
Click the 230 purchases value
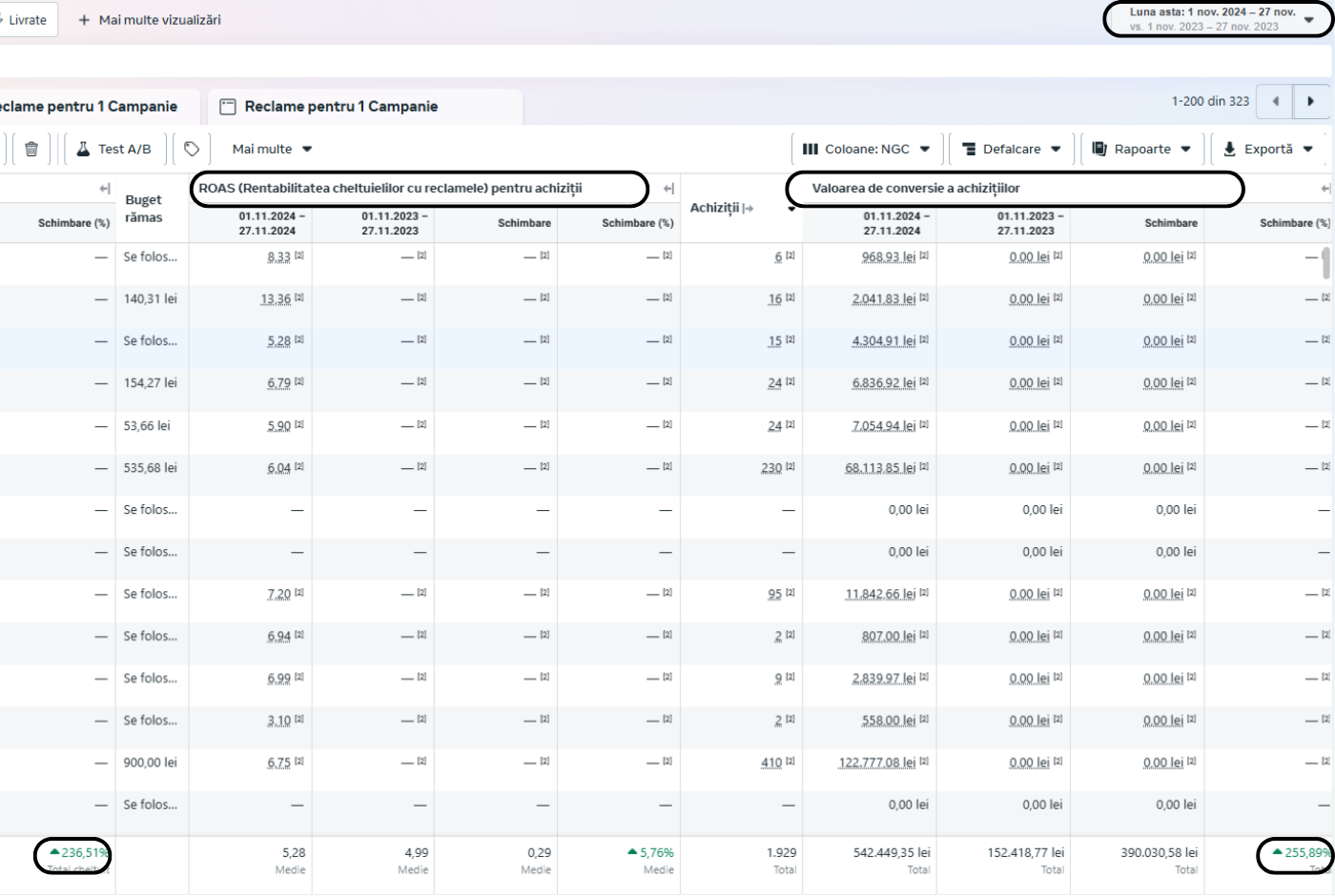tap(771, 468)
